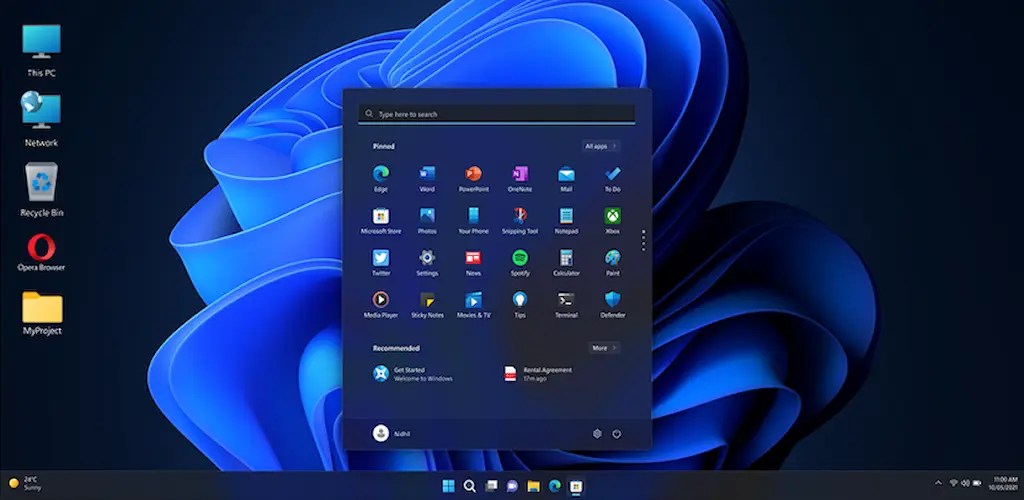
Task: Open Notepad from pinned apps
Action: [x=566, y=221]
